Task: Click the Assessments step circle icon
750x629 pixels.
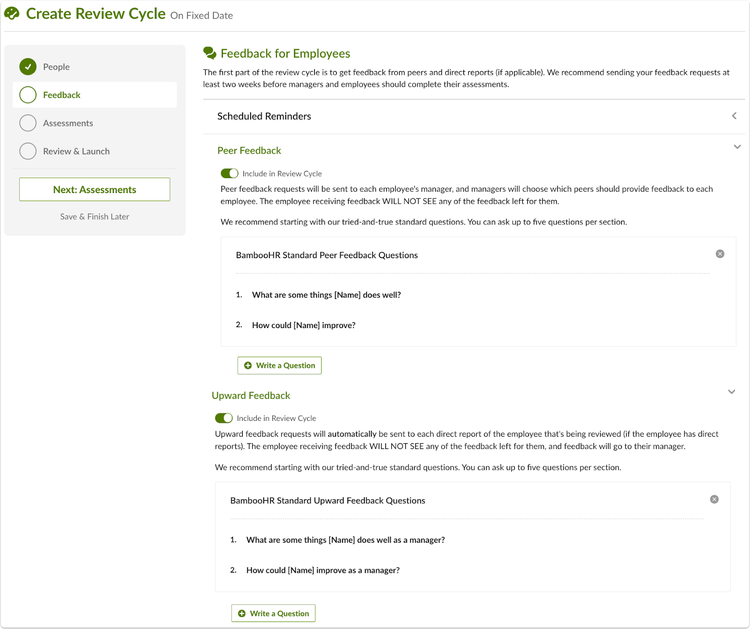Action: [x=28, y=123]
